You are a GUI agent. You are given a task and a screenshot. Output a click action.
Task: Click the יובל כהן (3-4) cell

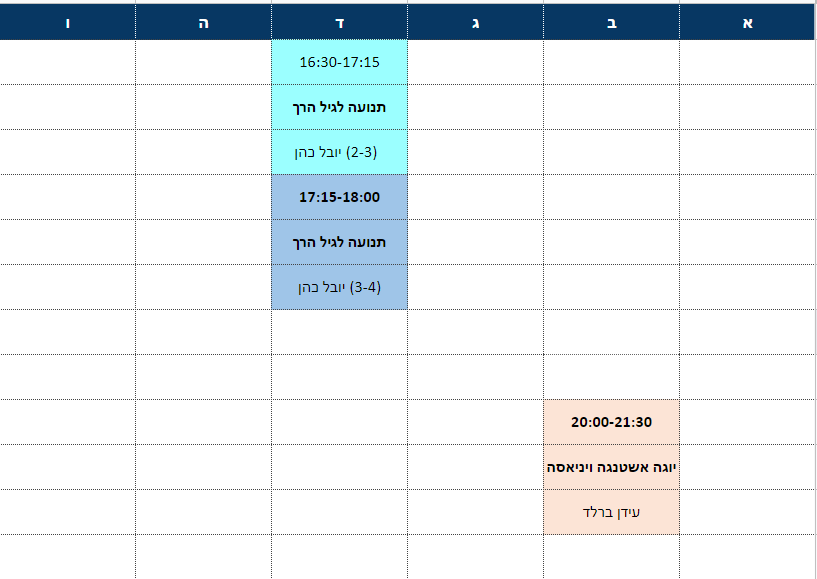(x=339, y=287)
